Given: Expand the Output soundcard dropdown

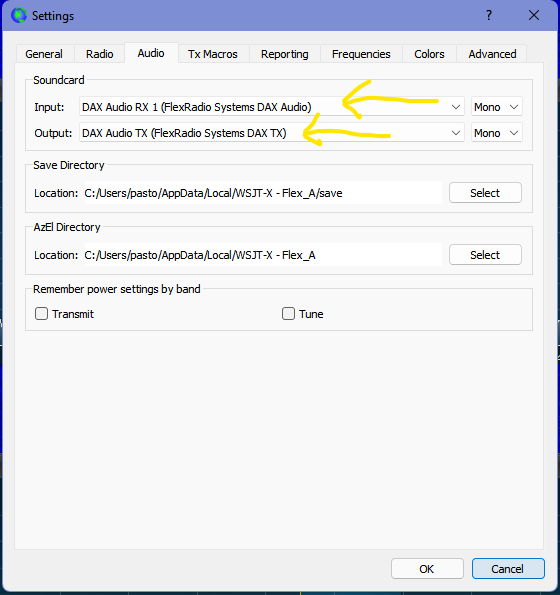Looking at the screenshot, I should [272, 133].
